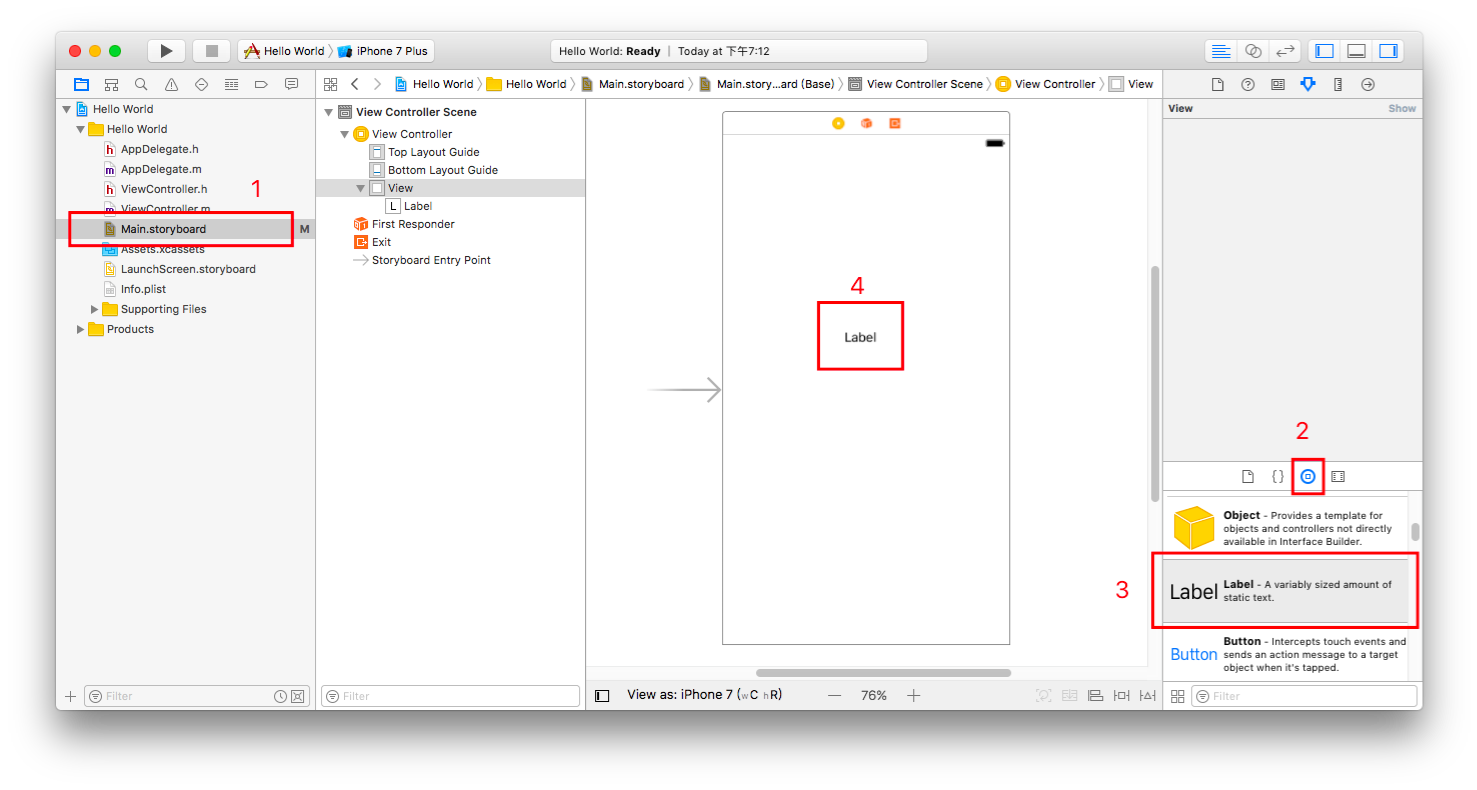
Task: Hide the document outline
Action: [x=602, y=695]
